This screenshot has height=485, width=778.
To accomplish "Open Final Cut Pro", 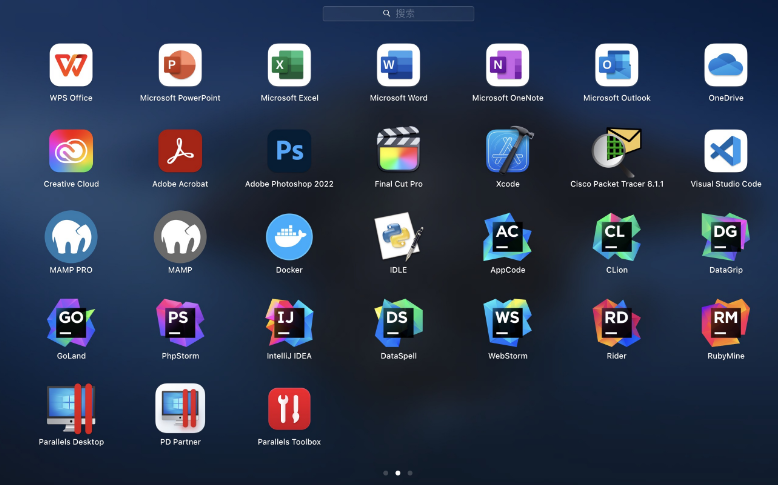I will [398, 149].
